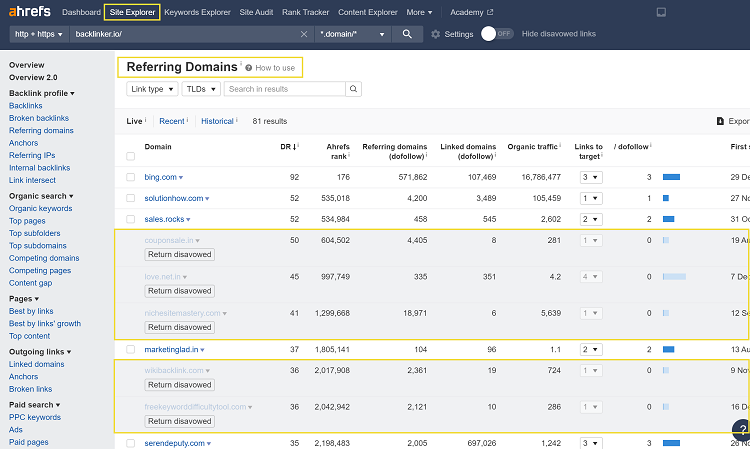Open Academy external link icon
The width and height of the screenshot is (750, 449).
pos(490,12)
